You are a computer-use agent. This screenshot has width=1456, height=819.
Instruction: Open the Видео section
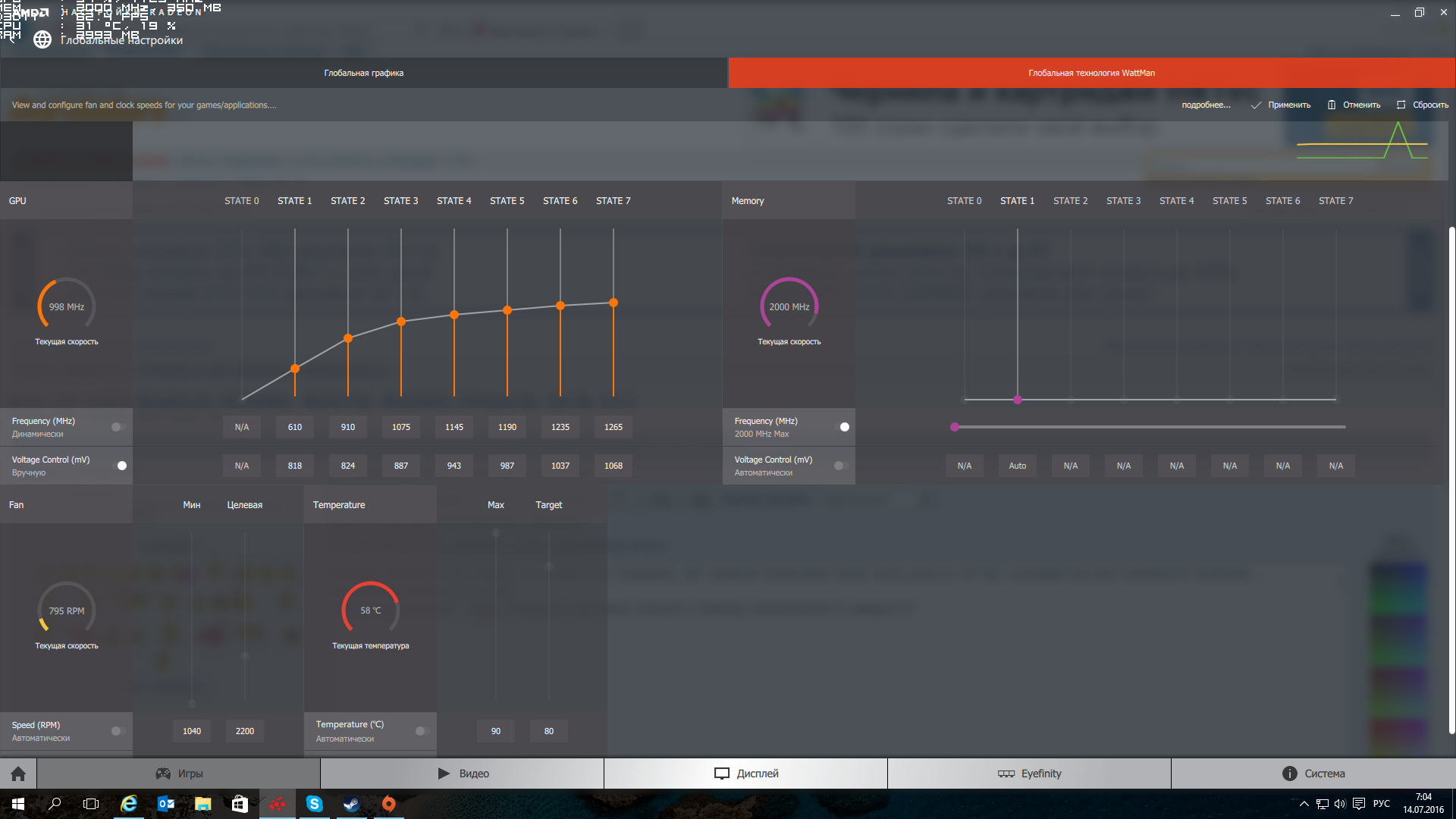(463, 773)
